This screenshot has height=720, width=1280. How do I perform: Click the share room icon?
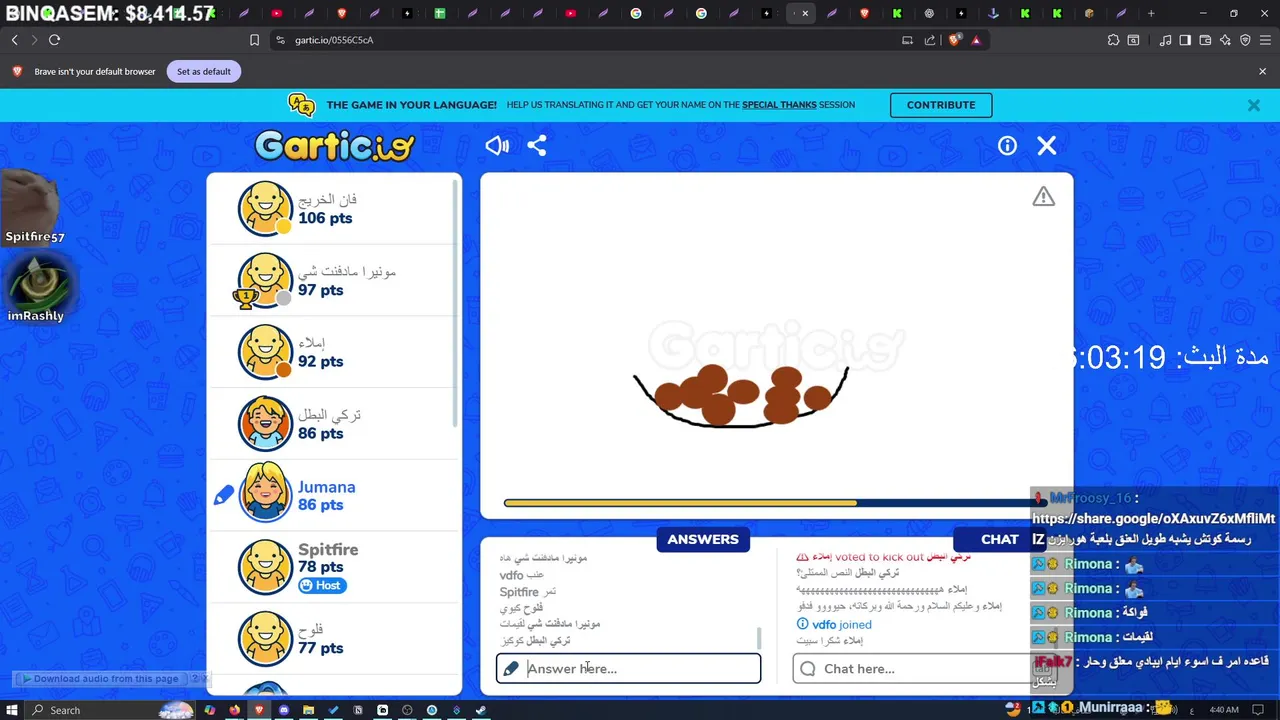537,146
